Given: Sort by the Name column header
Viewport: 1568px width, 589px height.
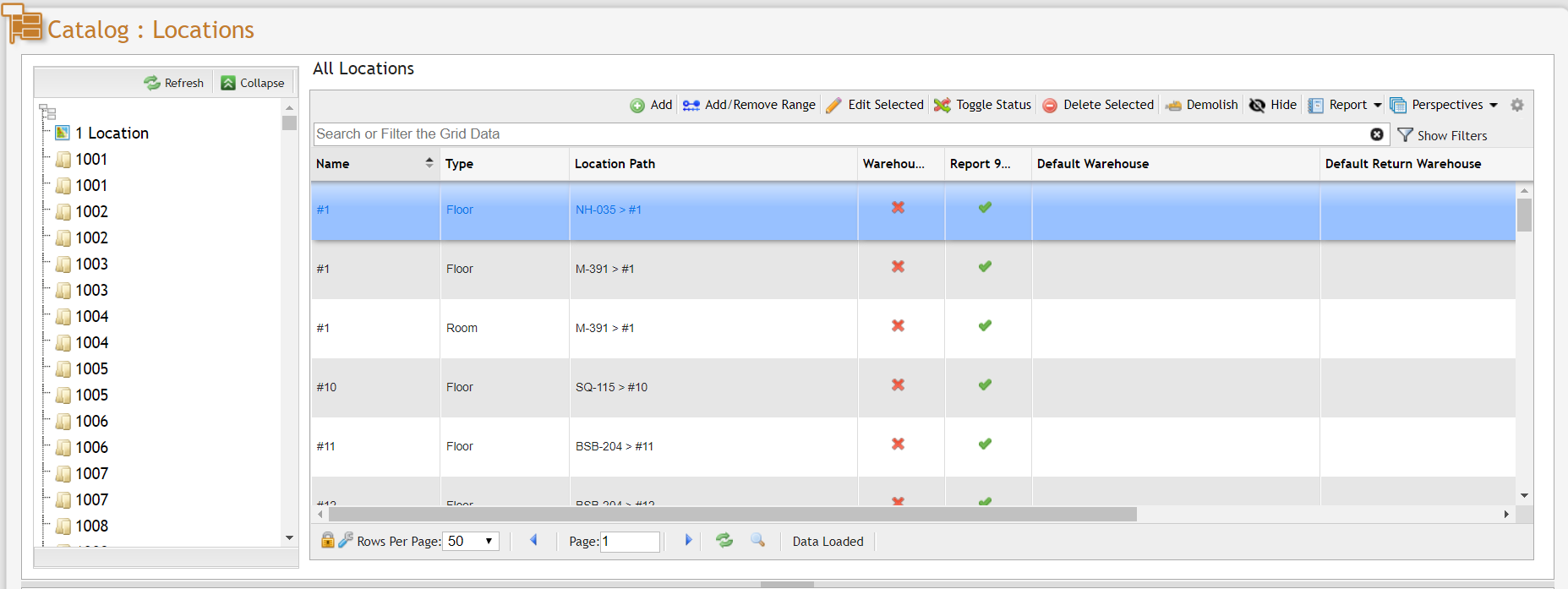Looking at the screenshot, I should [333, 164].
